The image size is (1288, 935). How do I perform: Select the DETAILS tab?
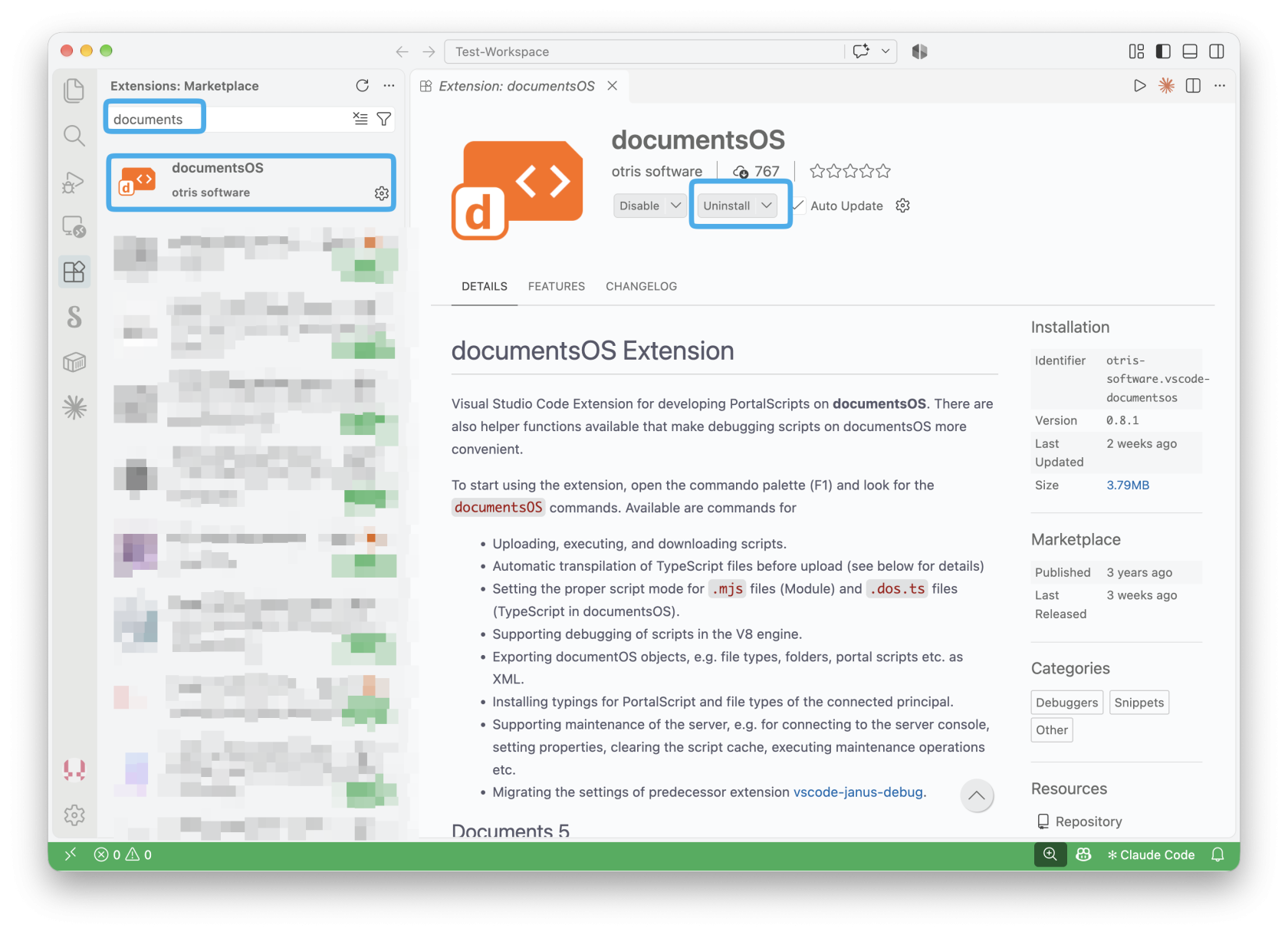[x=484, y=286]
